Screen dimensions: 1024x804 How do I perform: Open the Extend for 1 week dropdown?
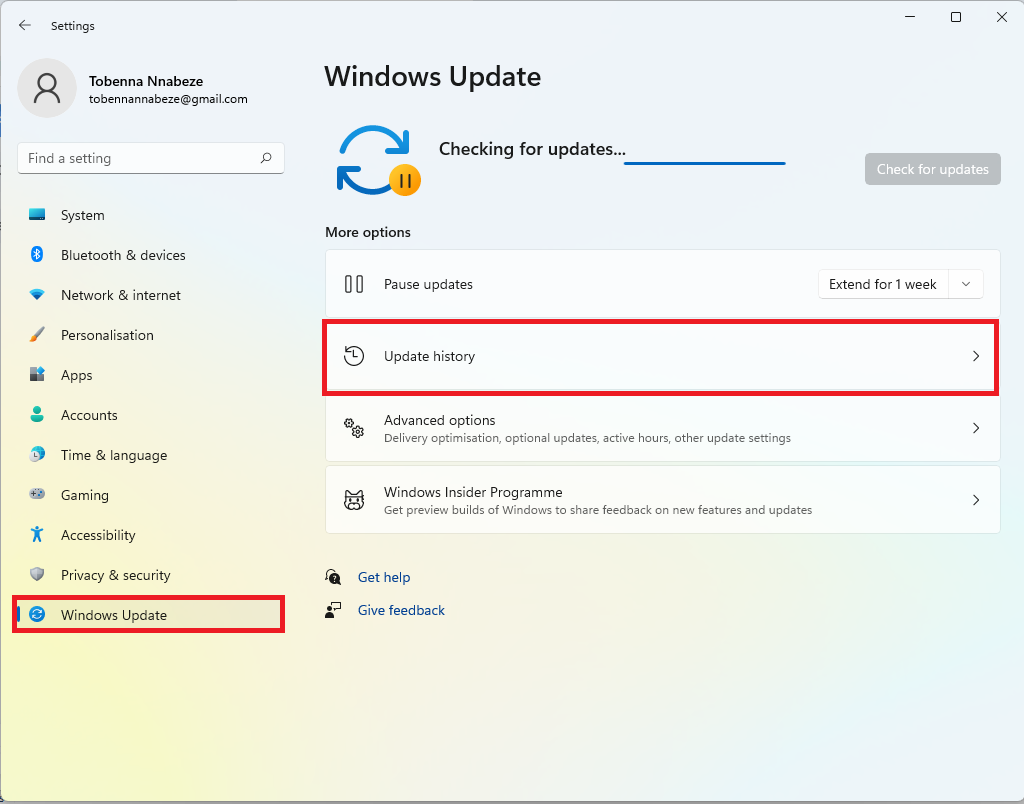(x=900, y=284)
